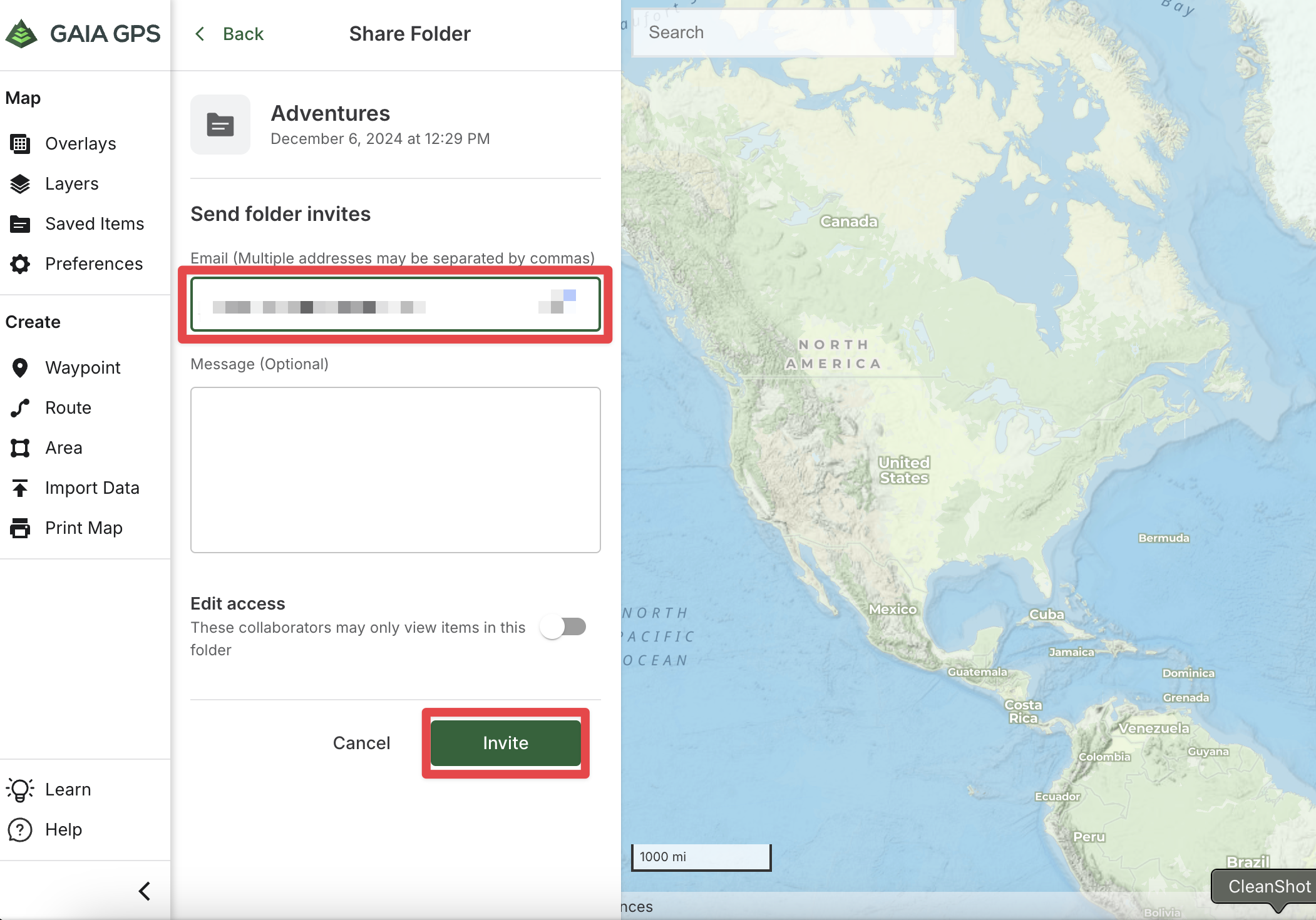Choose the Area label under Create
This screenshot has height=920, width=1316.
pos(64,448)
